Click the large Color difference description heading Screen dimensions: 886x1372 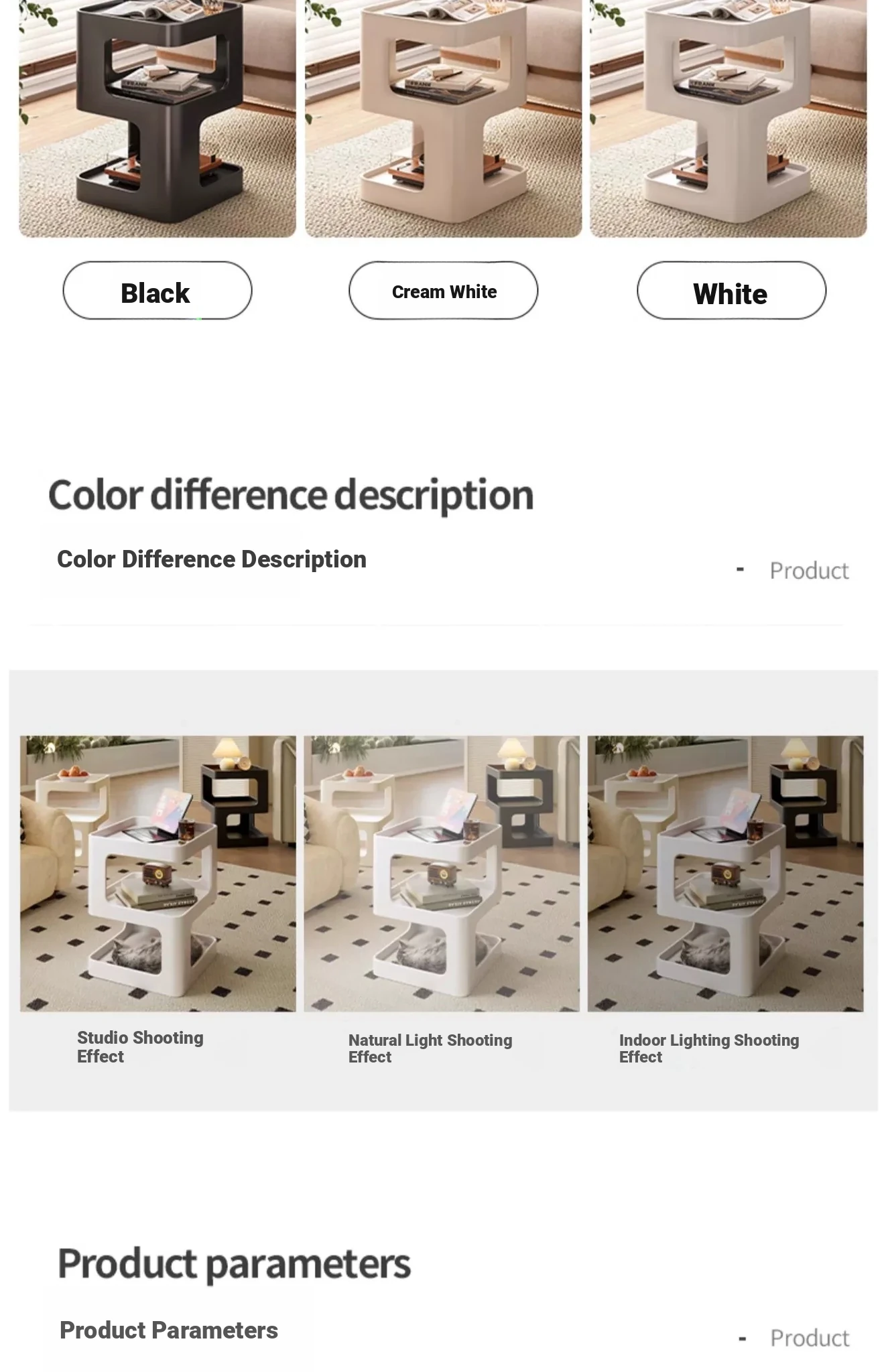291,496
